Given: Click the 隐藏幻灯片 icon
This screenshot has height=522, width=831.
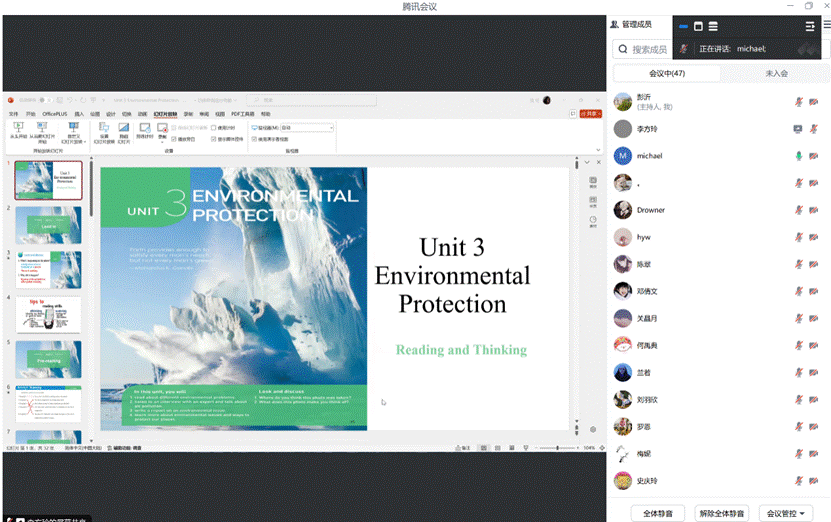Looking at the screenshot, I should pyautogui.click(x=124, y=129).
